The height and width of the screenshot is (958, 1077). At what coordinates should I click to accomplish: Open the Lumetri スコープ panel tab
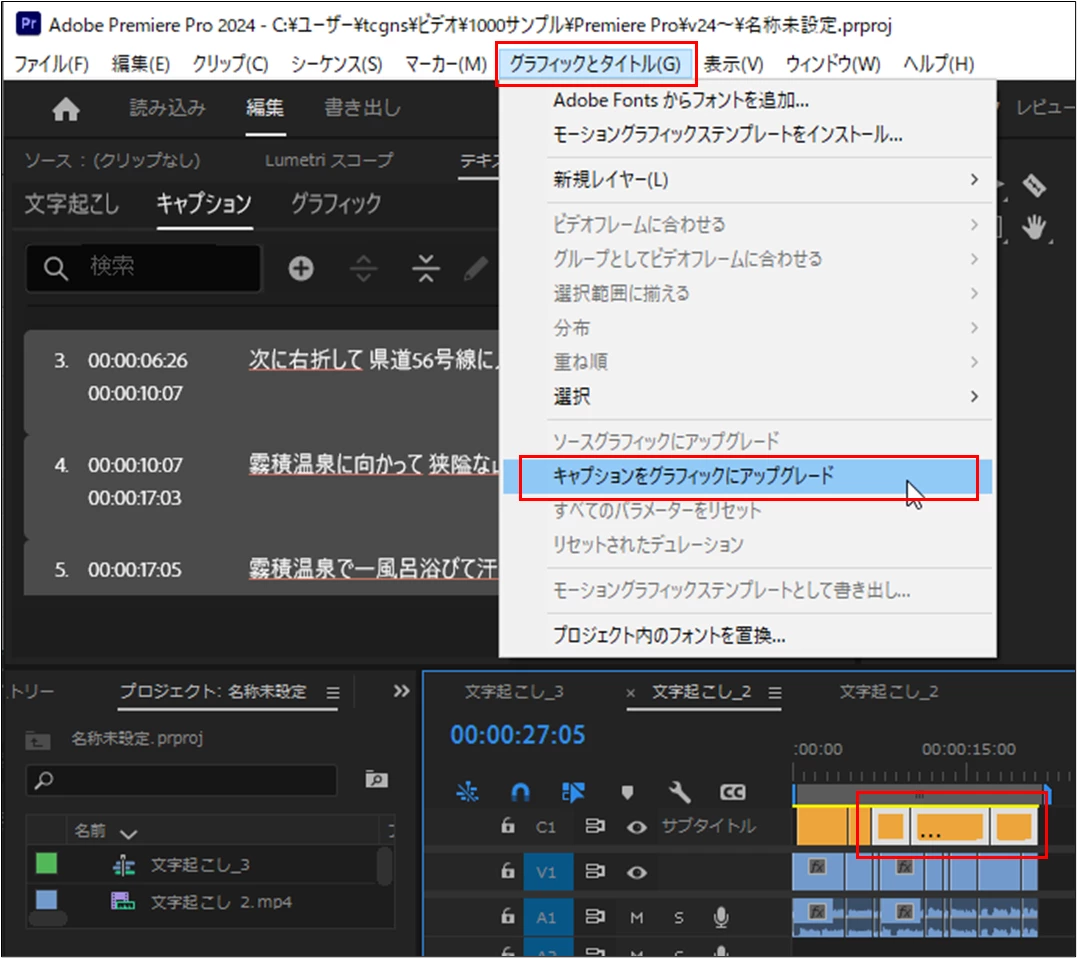tap(329, 160)
